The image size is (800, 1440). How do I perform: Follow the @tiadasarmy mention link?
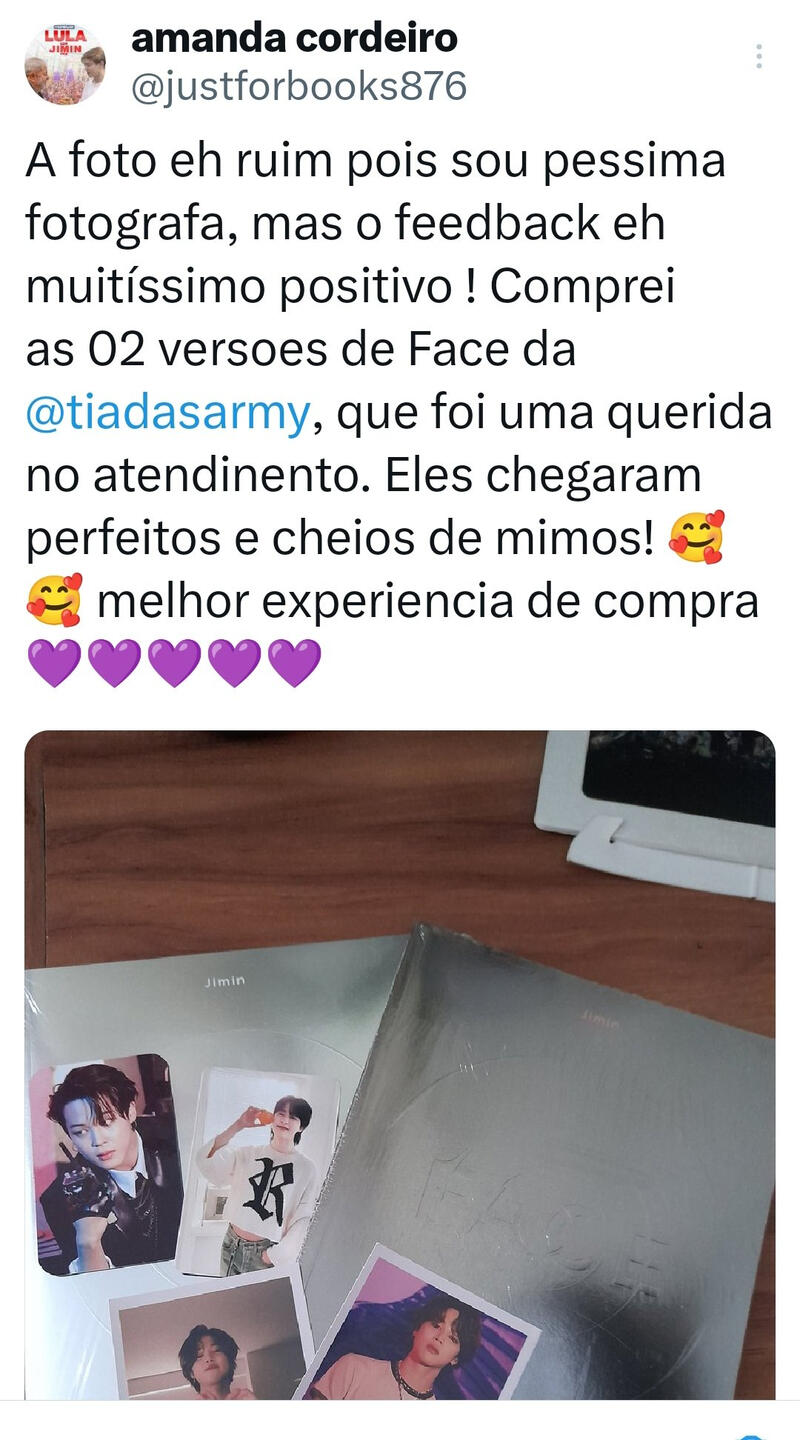pos(167,415)
